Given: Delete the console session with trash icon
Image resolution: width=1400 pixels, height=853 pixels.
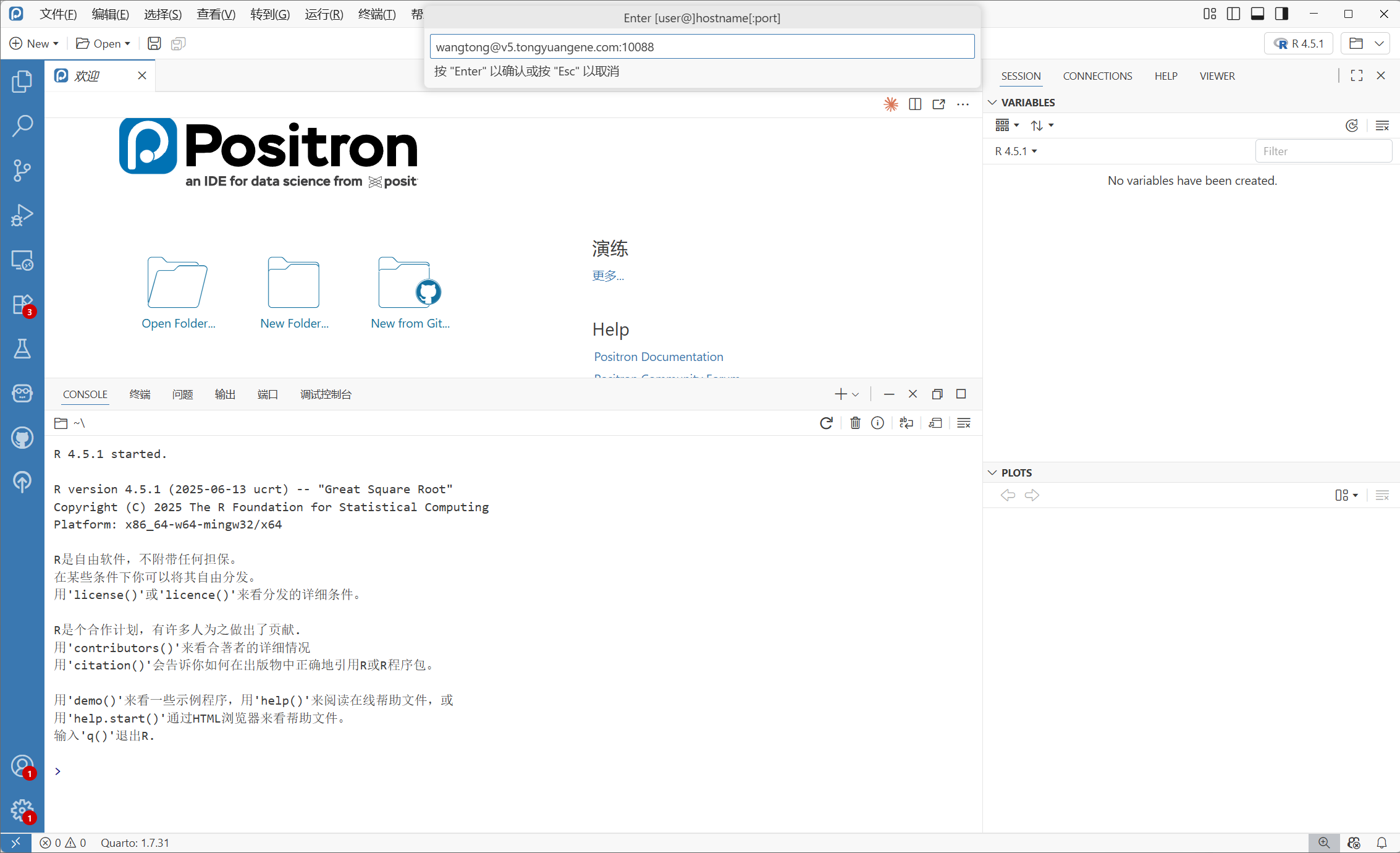Looking at the screenshot, I should [x=855, y=423].
